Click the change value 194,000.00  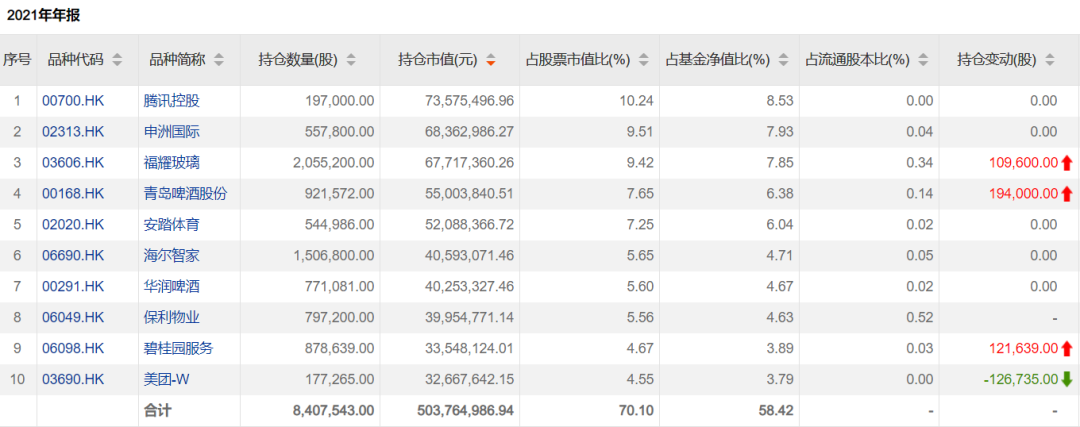pyautogui.click(x=1023, y=194)
